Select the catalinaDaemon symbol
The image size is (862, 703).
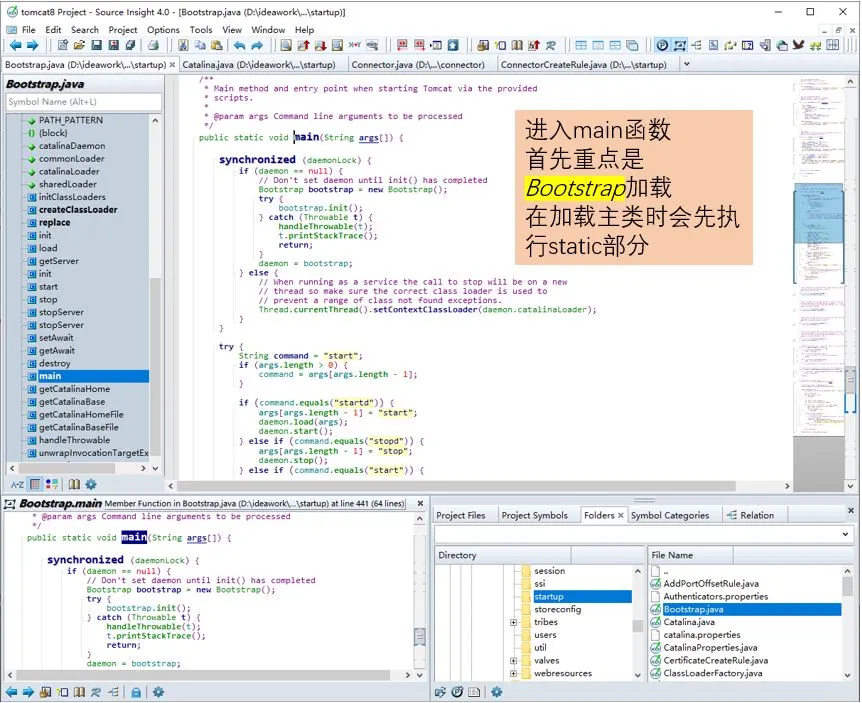[x=72, y=146]
